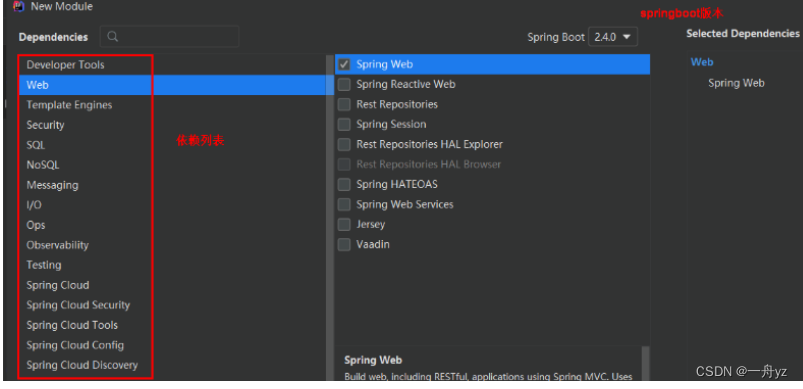Click the IntelliJ logo in the title bar

[x=18, y=7]
